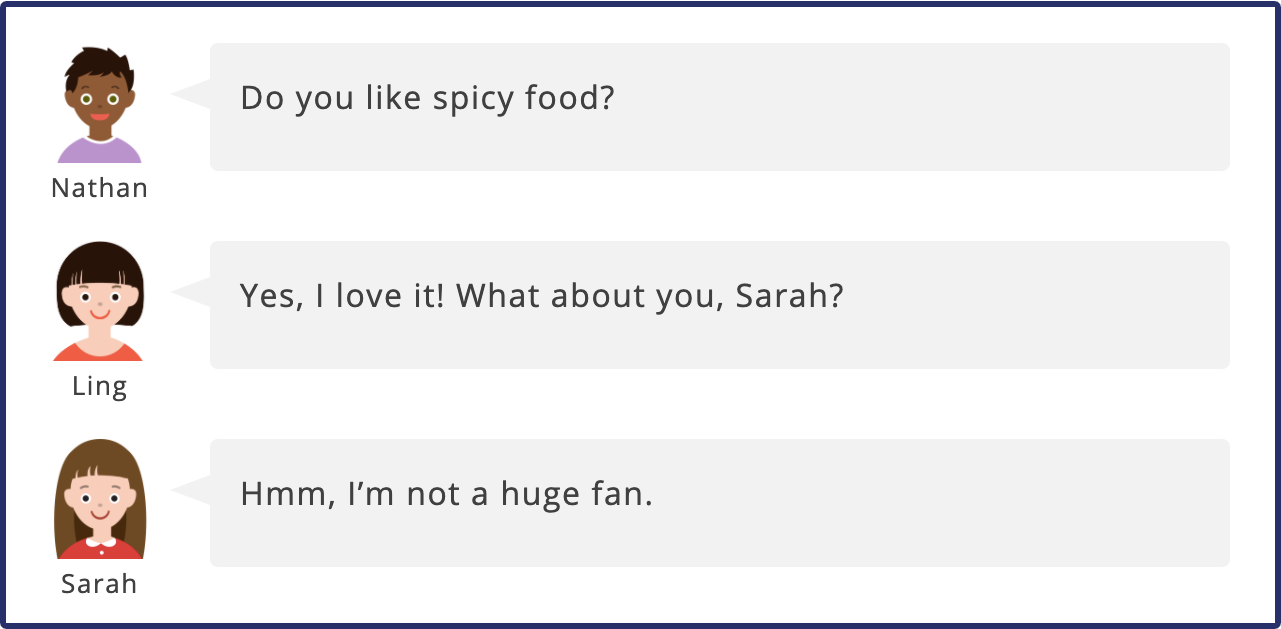Select the Sarah name label under avatar

99,584
